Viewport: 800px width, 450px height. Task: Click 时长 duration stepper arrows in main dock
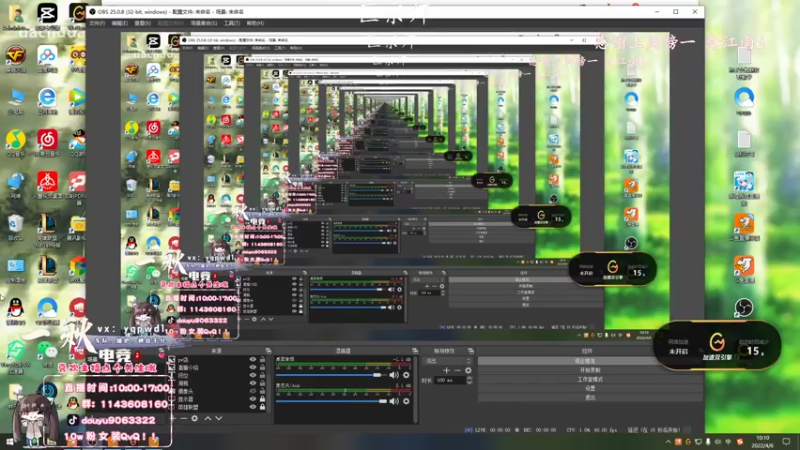pyautogui.click(x=469, y=380)
